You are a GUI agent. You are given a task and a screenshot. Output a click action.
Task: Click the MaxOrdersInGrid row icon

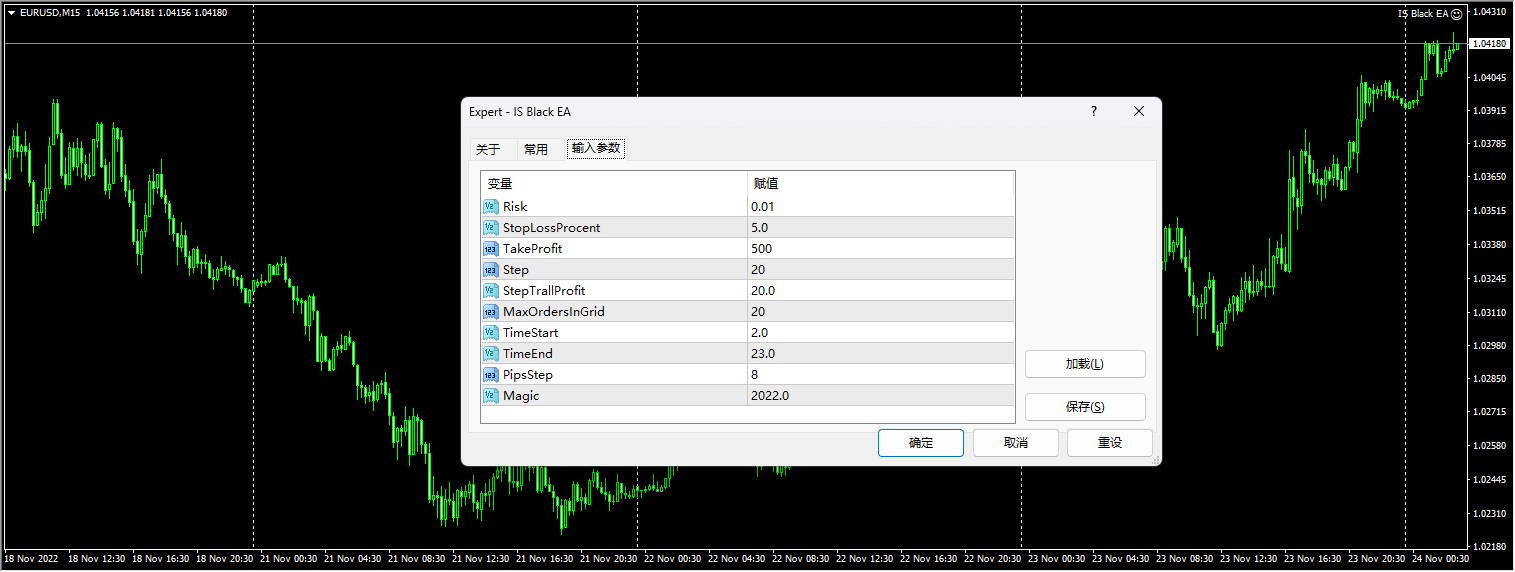point(490,312)
